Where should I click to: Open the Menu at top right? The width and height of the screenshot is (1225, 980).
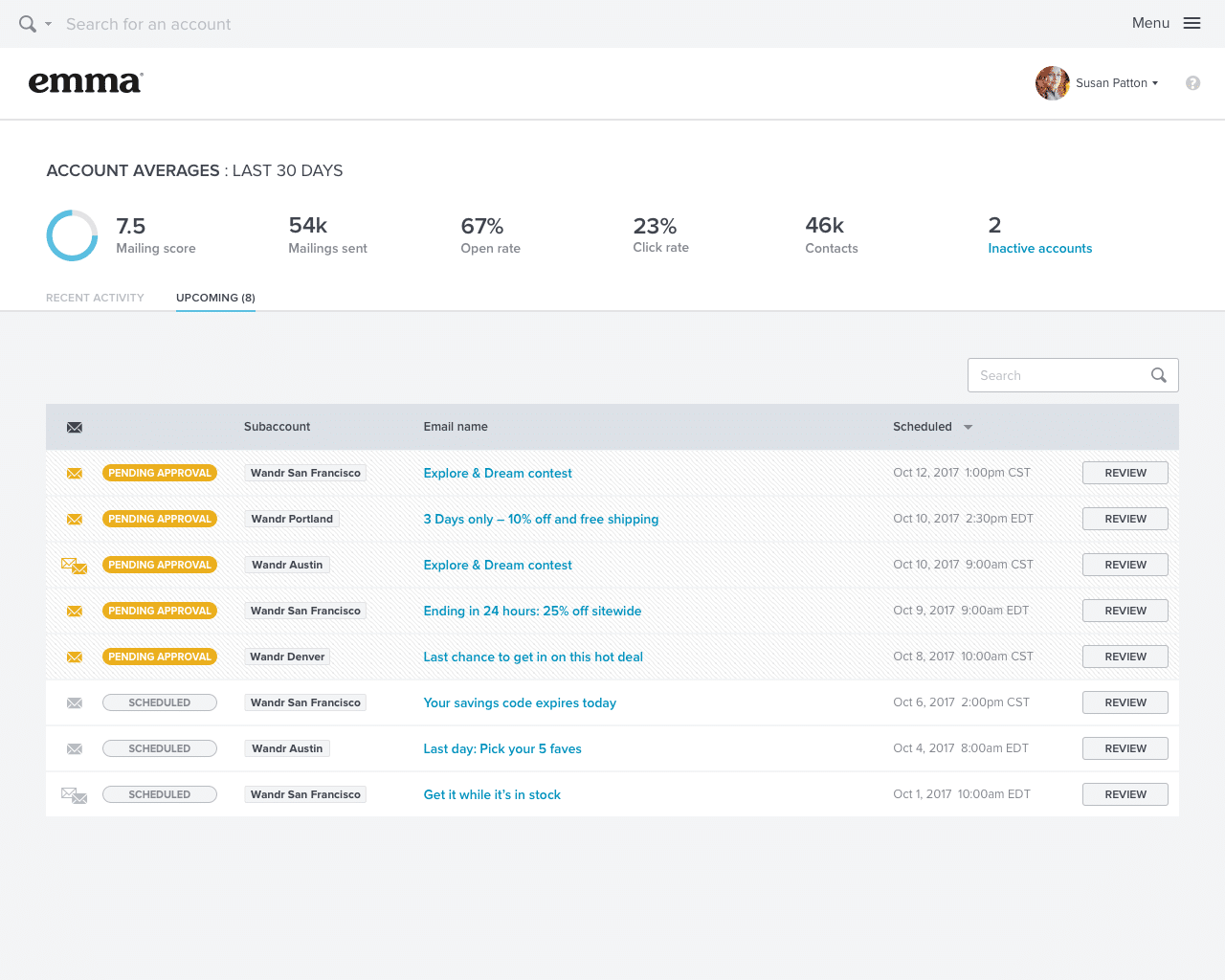click(1166, 23)
